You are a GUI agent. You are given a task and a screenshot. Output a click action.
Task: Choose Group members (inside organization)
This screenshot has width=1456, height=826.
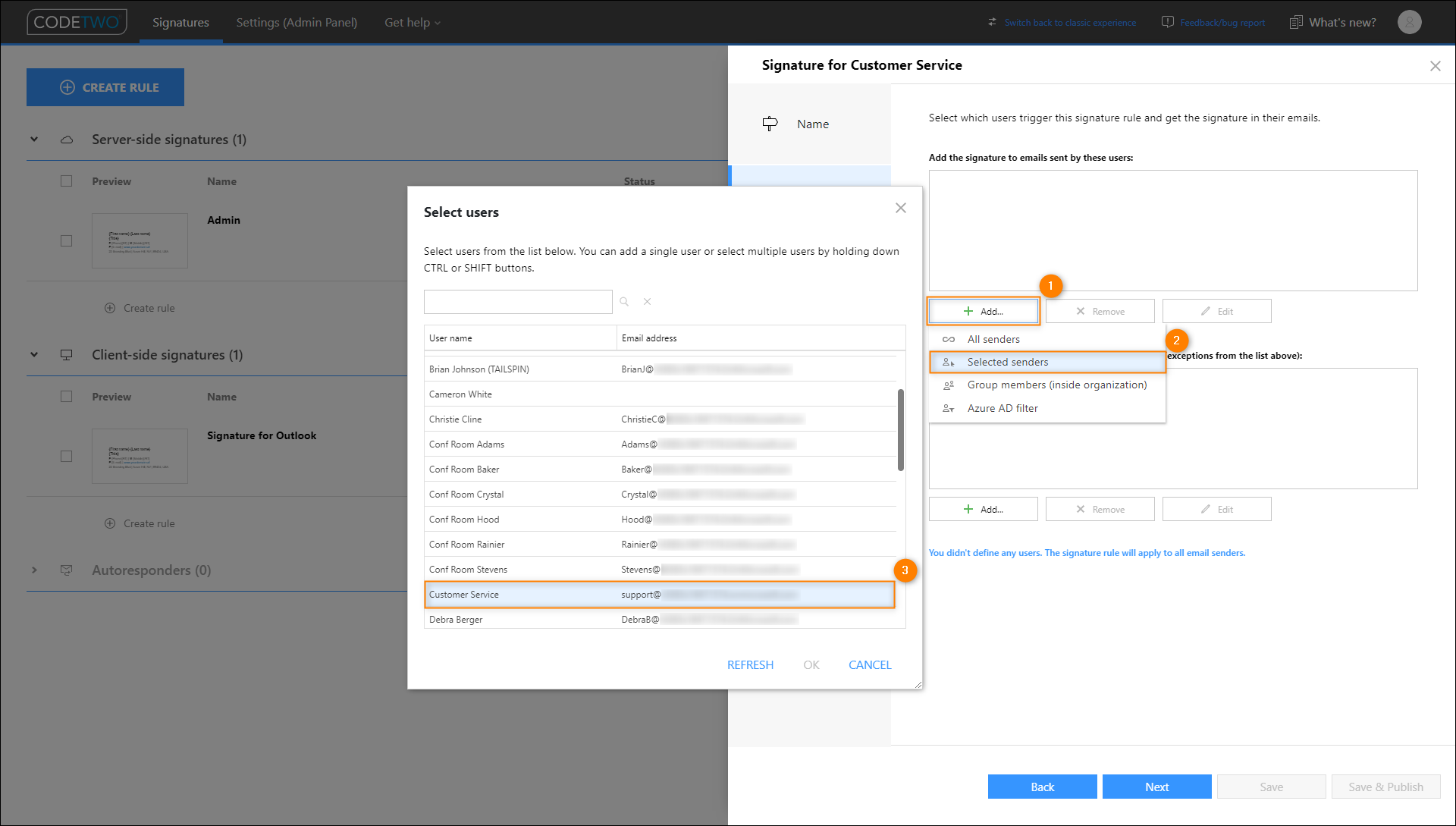(1047, 385)
